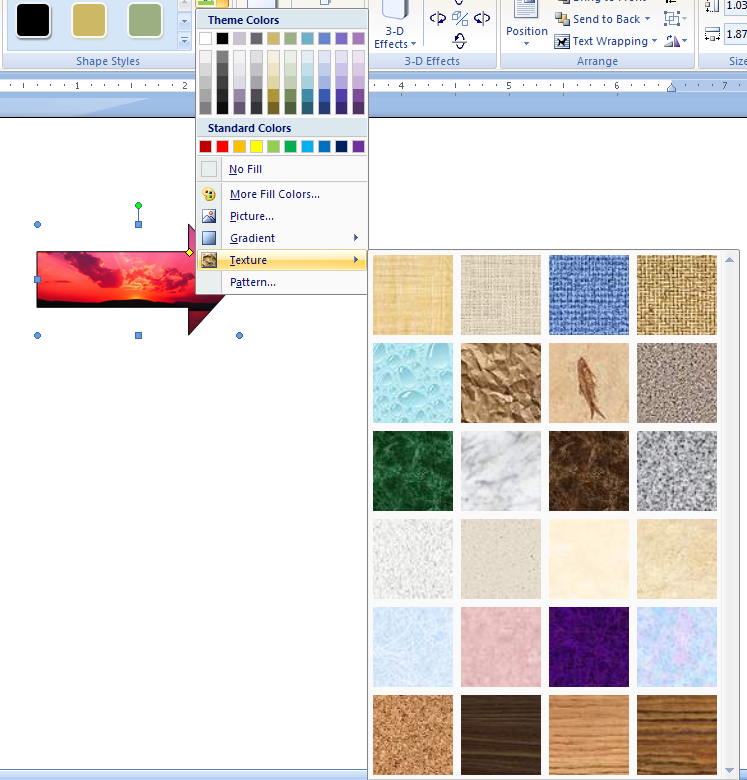
Task: Pick the purple standard color
Action: [x=359, y=146]
